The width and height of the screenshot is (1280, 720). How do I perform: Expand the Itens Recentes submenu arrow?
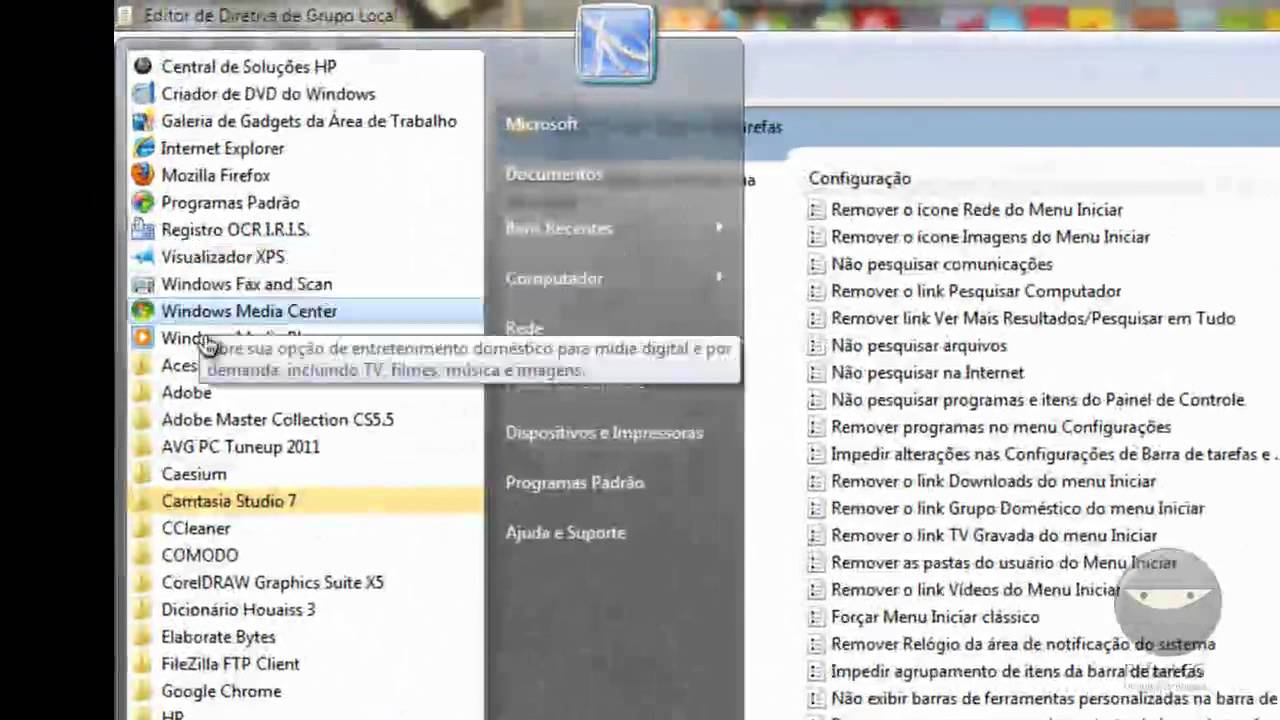[719, 227]
